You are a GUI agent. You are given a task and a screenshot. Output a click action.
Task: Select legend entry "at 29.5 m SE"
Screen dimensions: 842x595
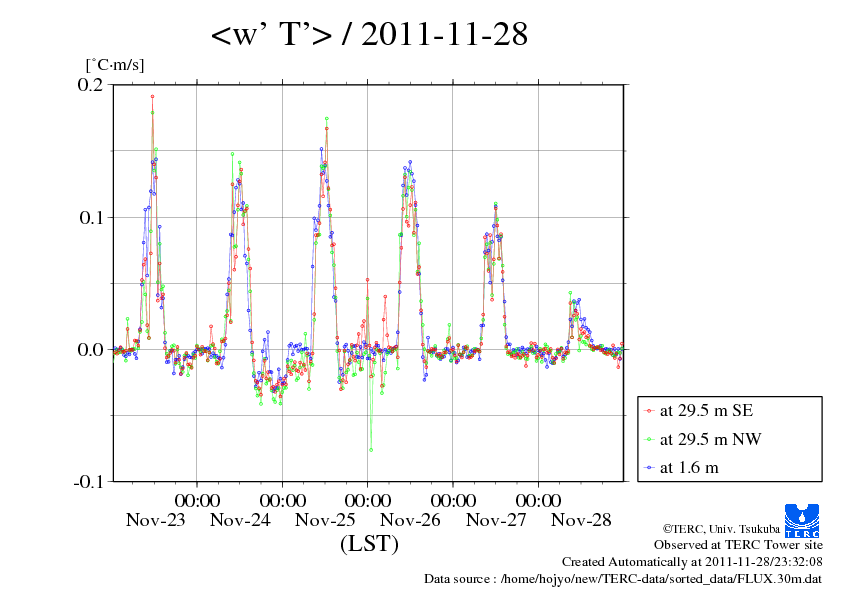[x=706, y=411]
